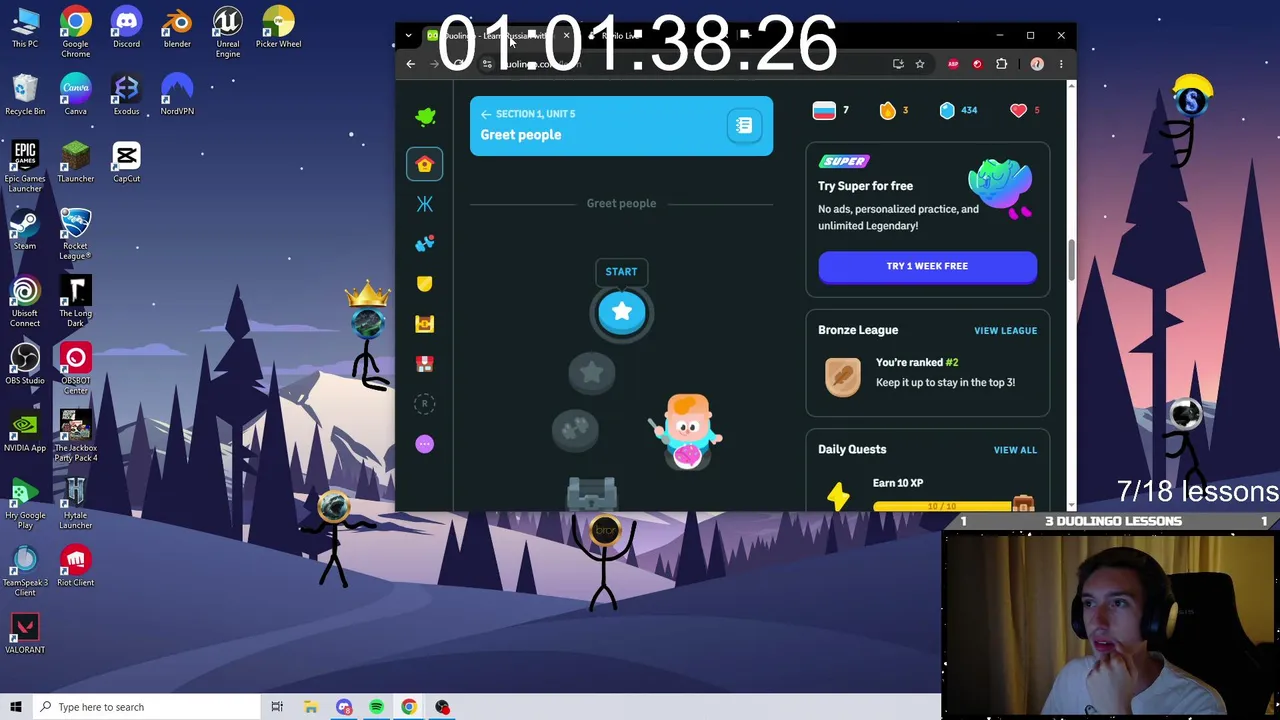The width and height of the screenshot is (1280, 720).
Task: Click the Russian flag course icon
Action: [824, 111]
